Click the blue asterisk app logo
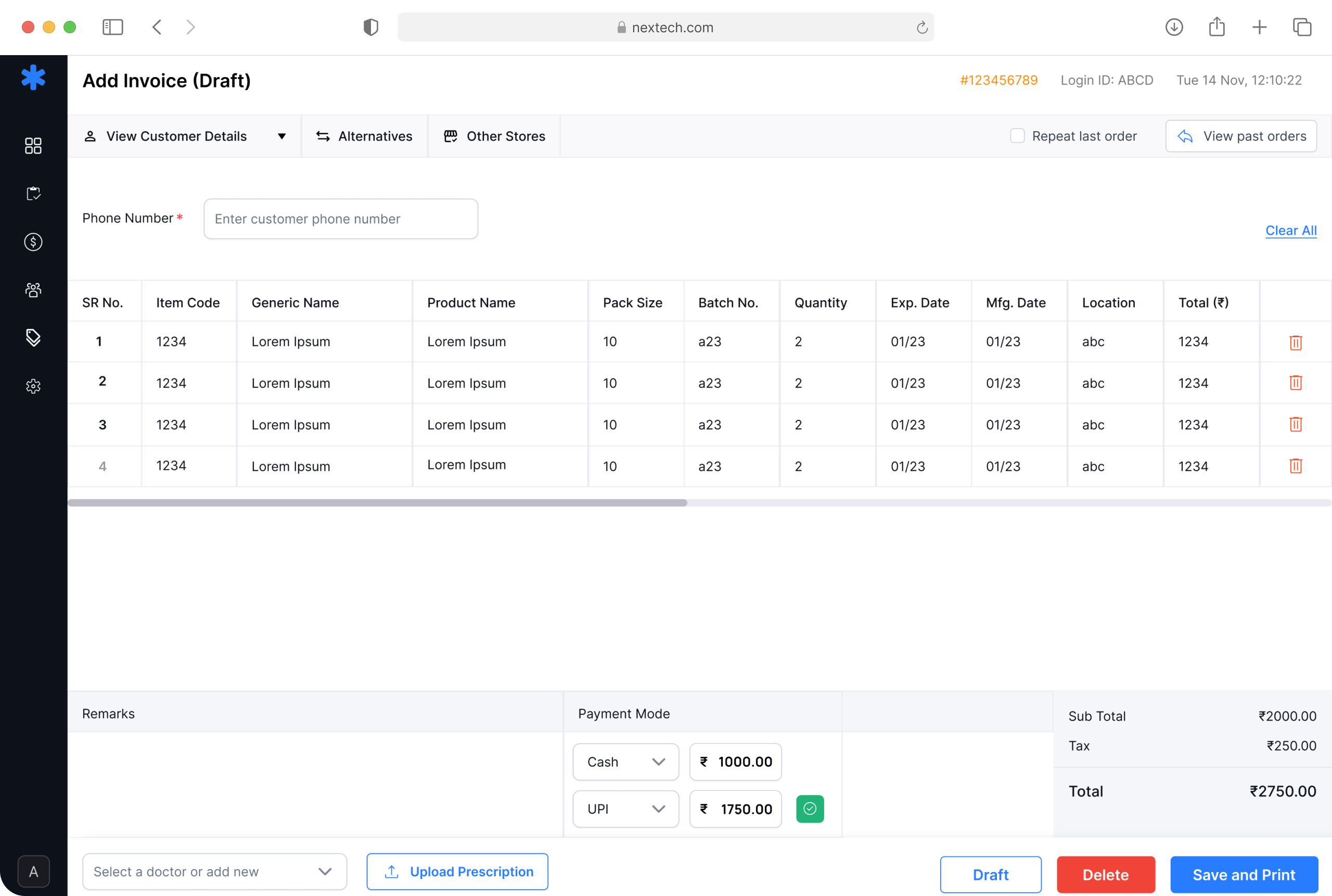Screen dimensions: 1332x896 33,77
